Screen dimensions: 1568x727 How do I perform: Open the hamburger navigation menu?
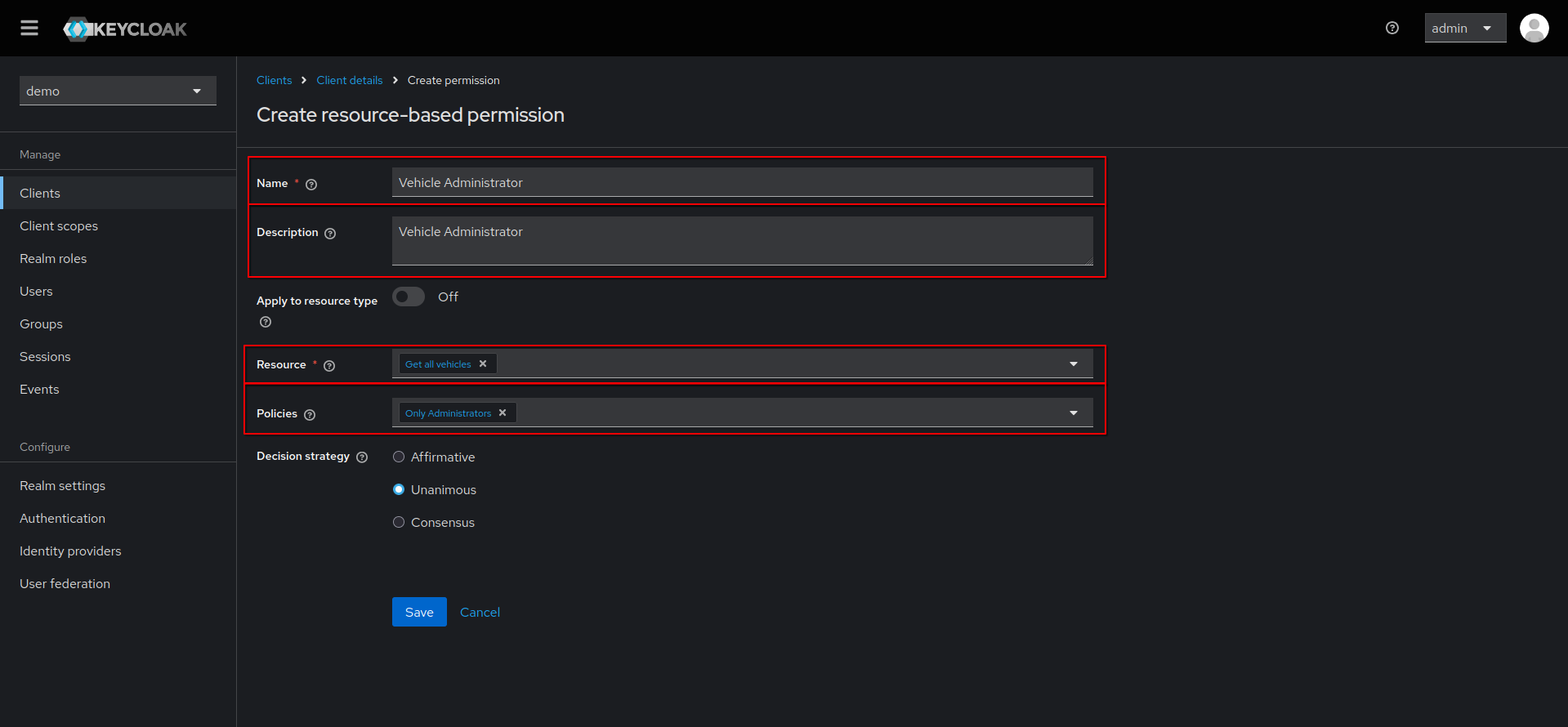coord(29,29)
